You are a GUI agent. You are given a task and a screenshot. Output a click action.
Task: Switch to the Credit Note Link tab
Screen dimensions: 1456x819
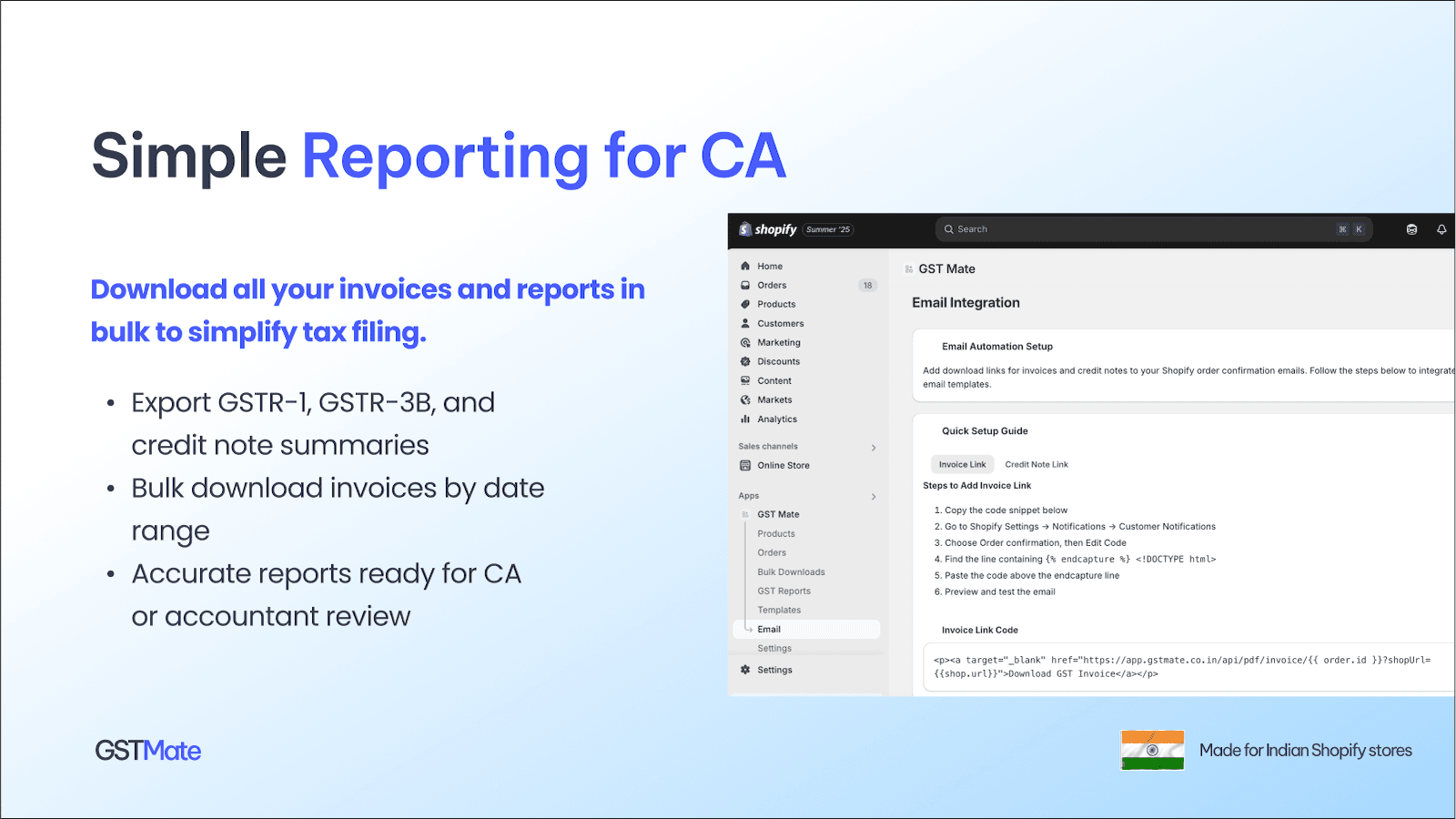[x=1036, y=465]
